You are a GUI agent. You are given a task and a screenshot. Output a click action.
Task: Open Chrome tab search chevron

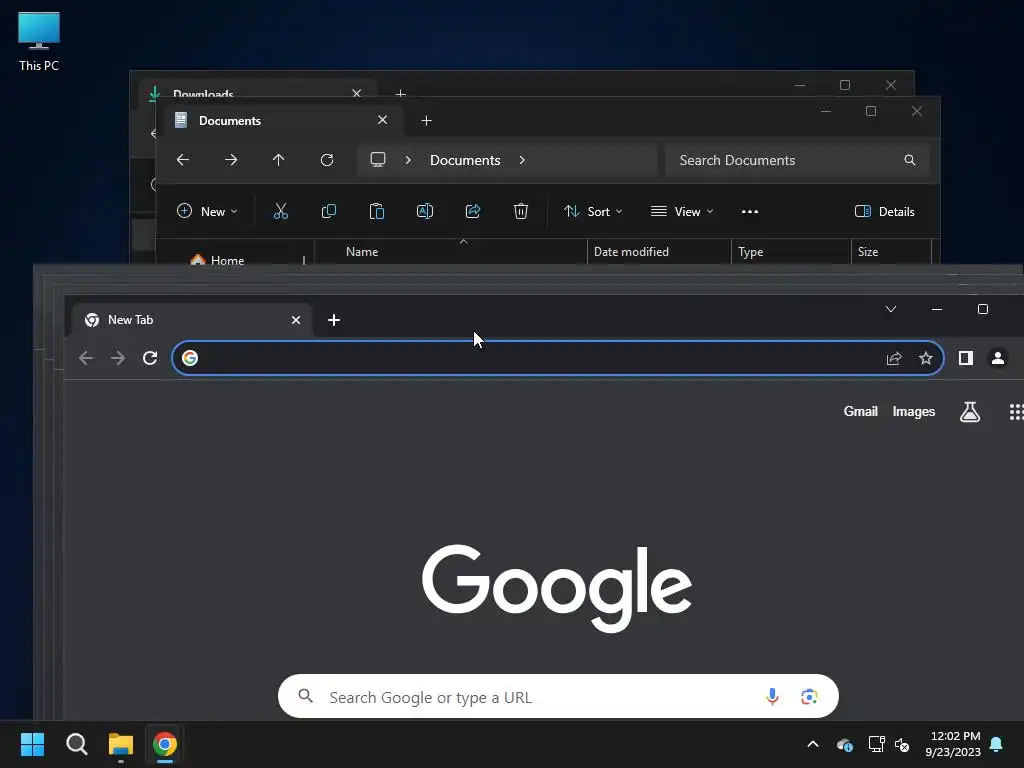[x=891, y=309]
